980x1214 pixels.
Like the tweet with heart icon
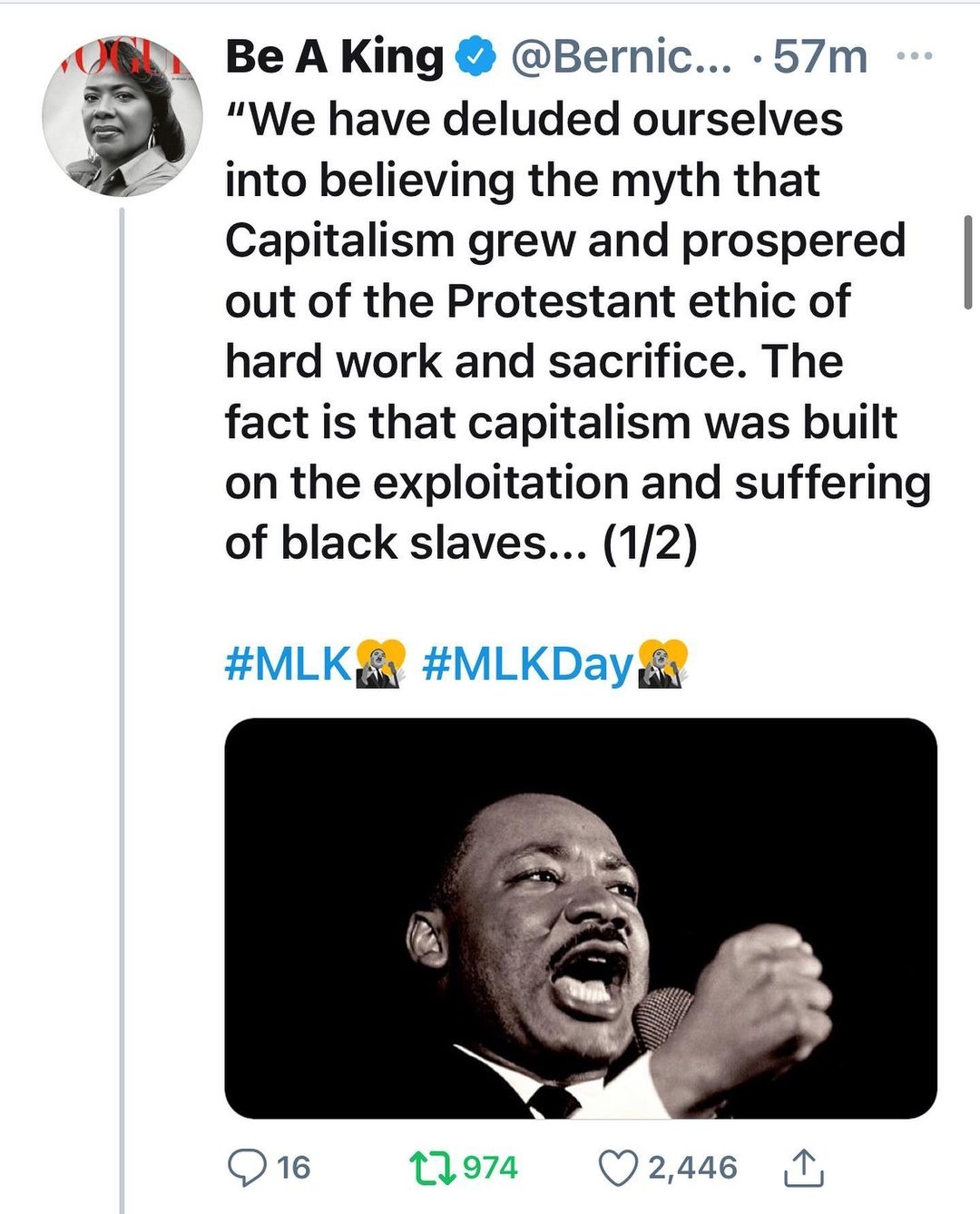tap(620, 1168)
